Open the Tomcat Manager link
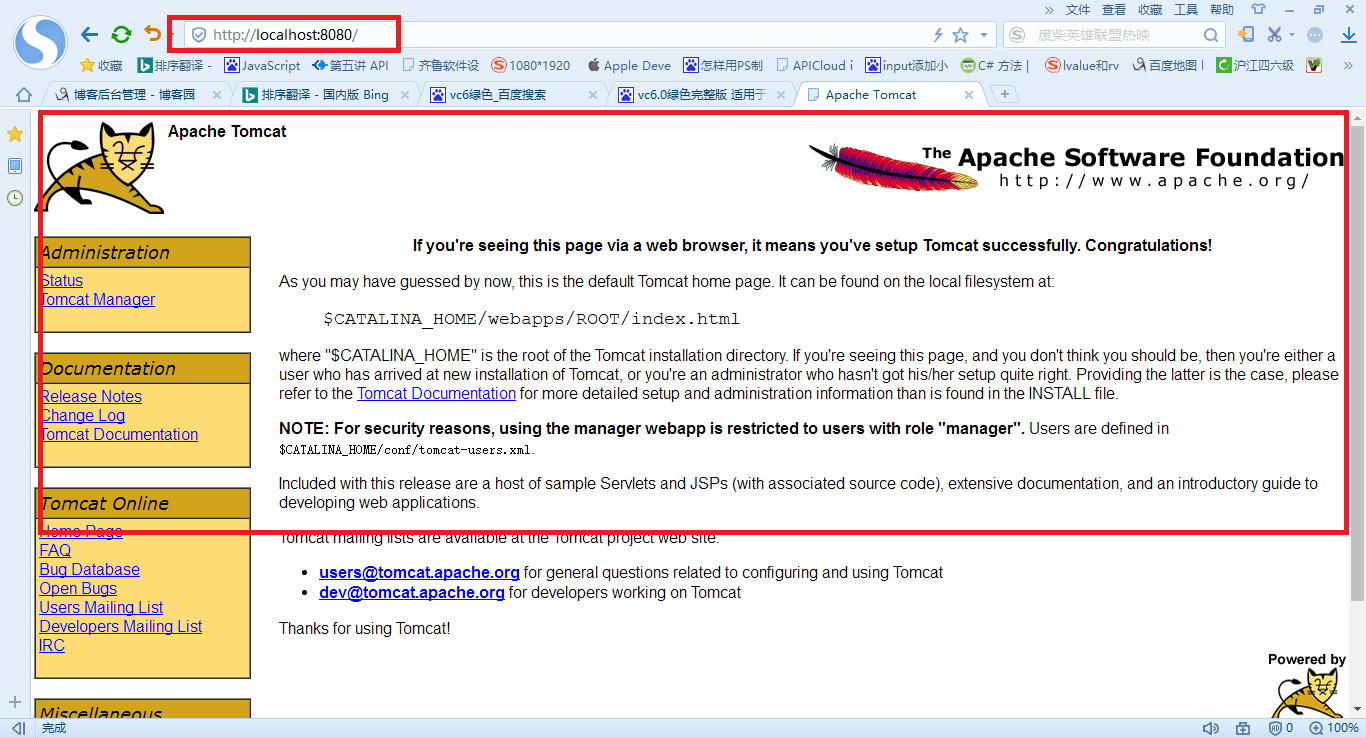This screenshot has width=1366, height=738. point(97,300)
